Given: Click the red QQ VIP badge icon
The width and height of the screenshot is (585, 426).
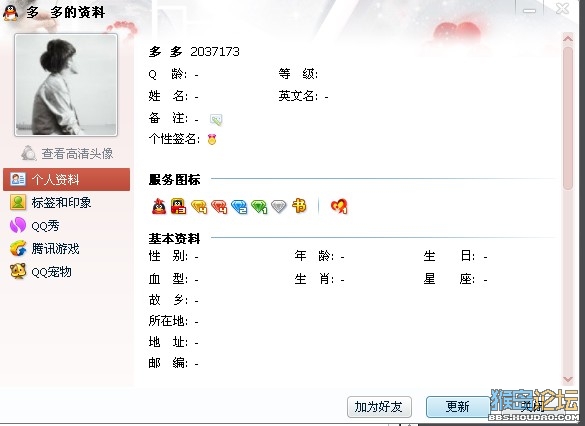Looking at the screenshot, I should (x=178, y=206).
